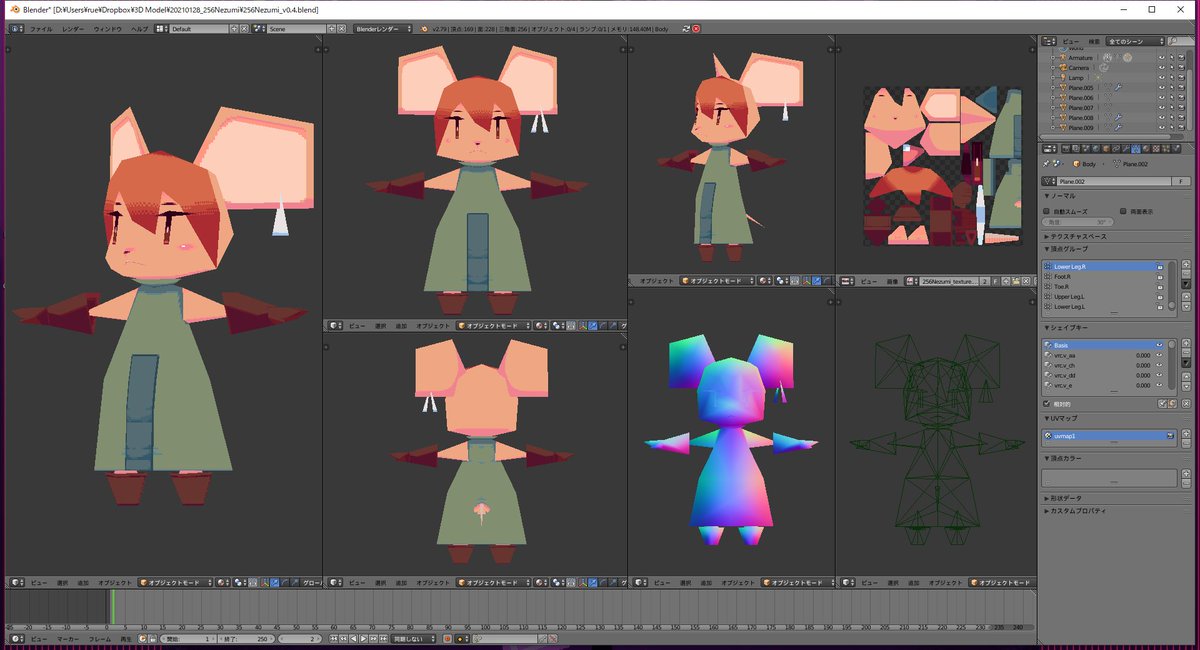This screenshot has height=650, width=1200.
Task: Adjust vrc.v_dd value 0.000 slider
Action: pos(1143,375)
